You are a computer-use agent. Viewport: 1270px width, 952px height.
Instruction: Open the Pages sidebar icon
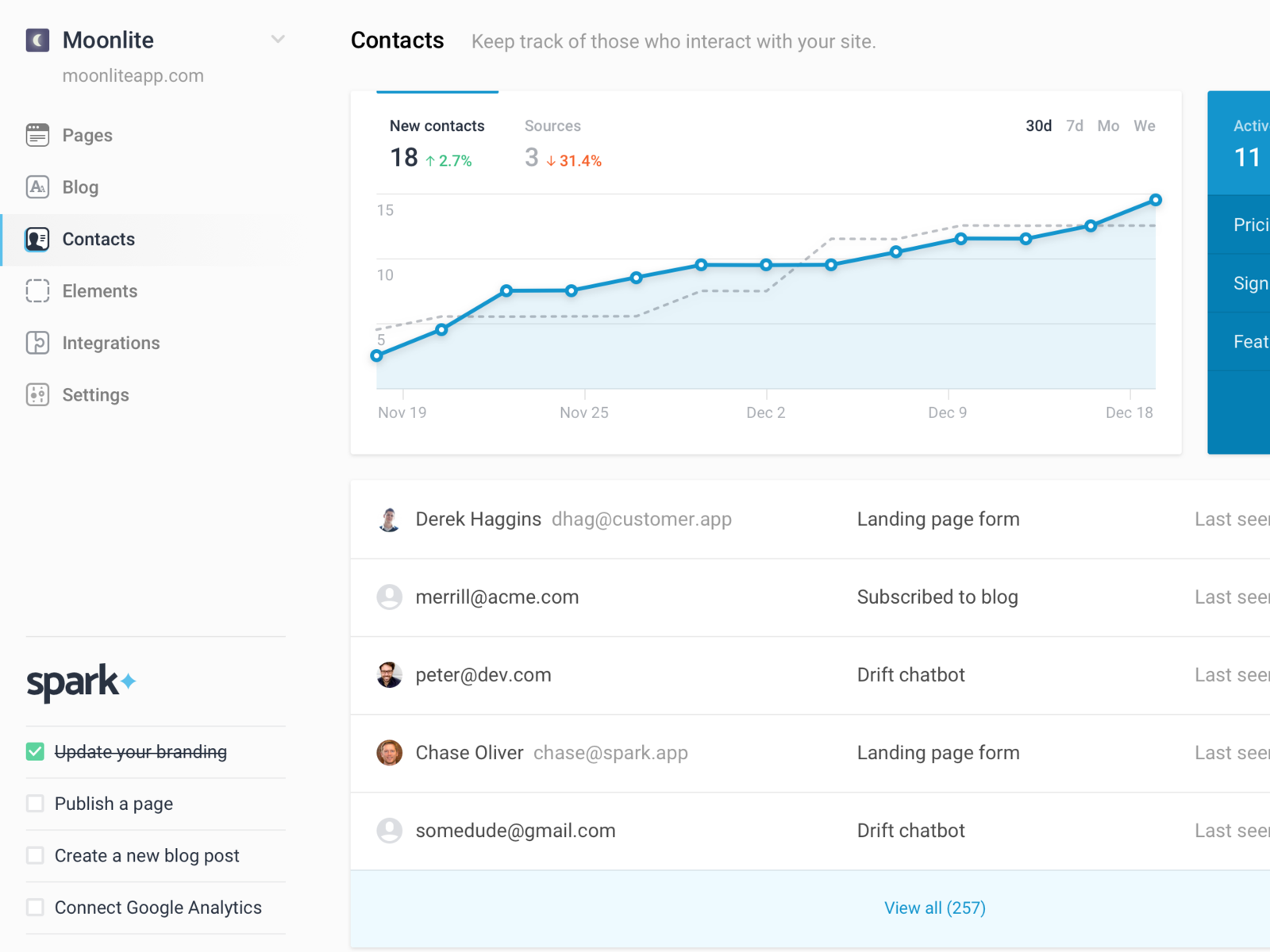click(x=37, y=135)
